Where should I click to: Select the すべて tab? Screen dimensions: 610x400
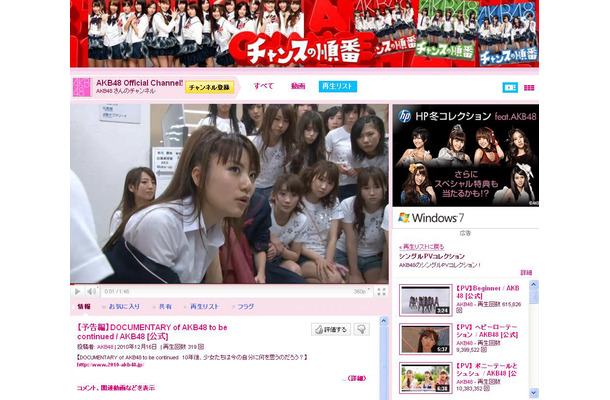(x=264, y=86)
